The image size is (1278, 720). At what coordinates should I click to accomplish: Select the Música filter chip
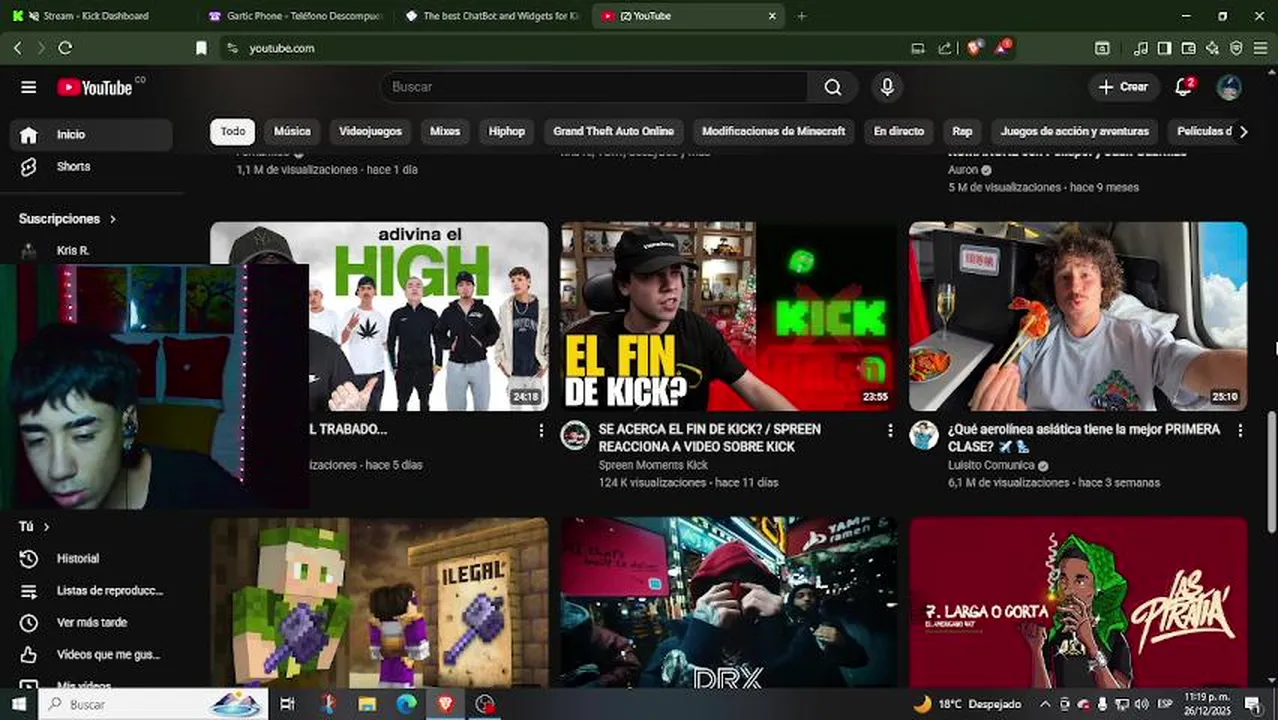[x=292, y=131]
